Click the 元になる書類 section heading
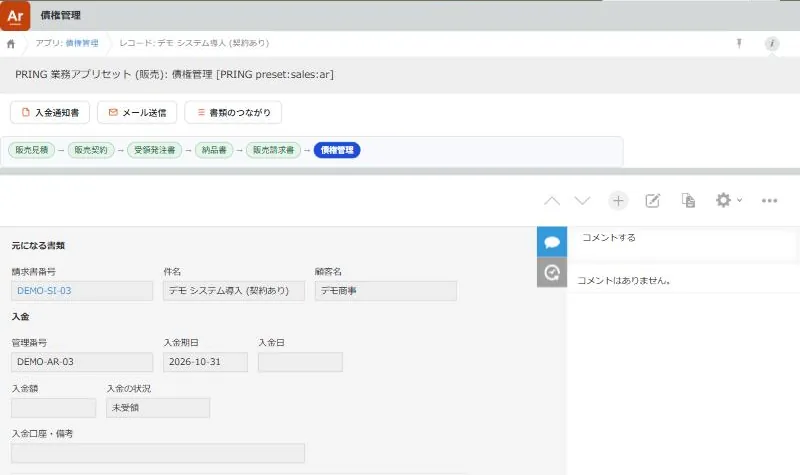 [38, 245]
